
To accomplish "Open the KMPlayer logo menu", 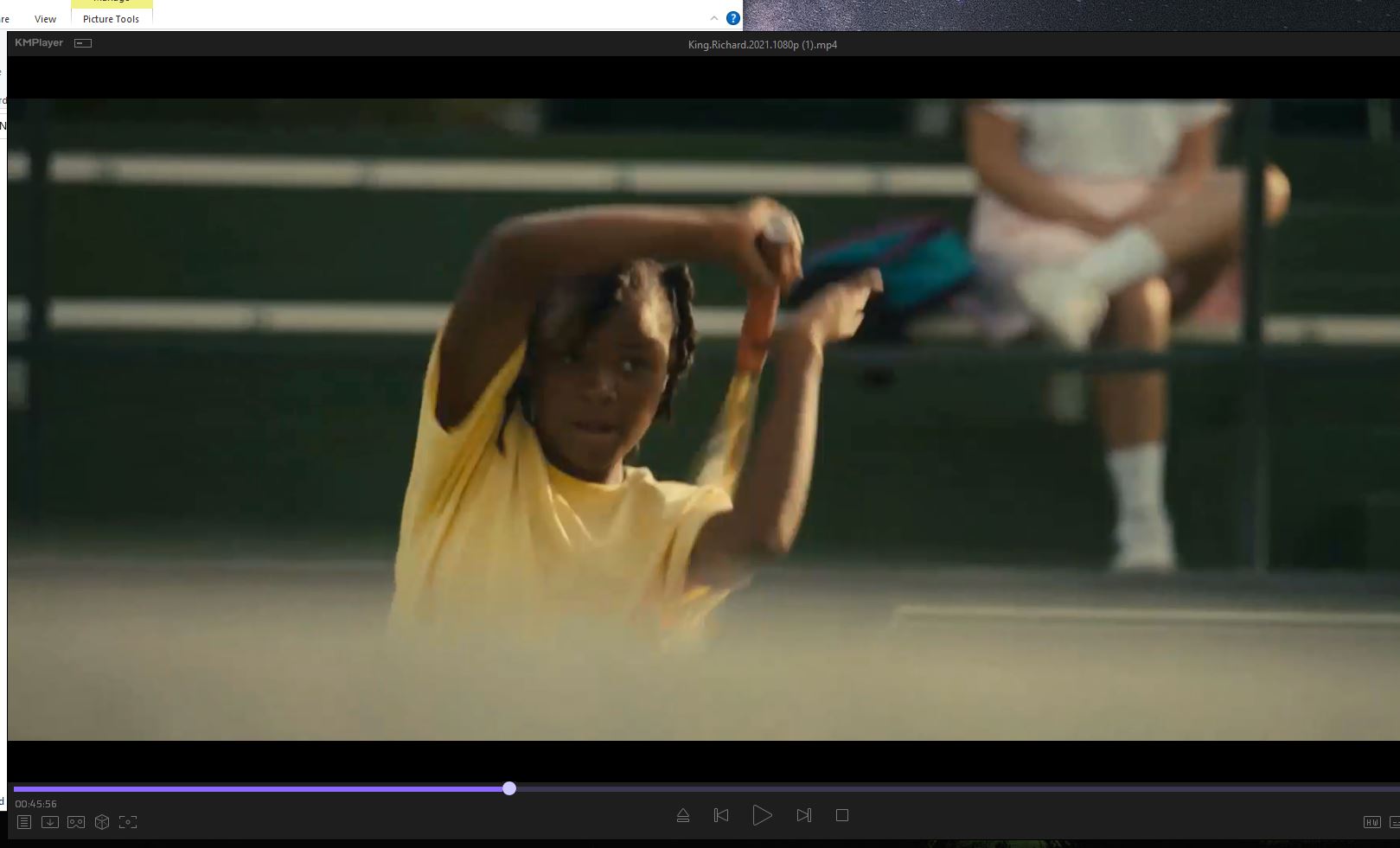I will [39, 42].
